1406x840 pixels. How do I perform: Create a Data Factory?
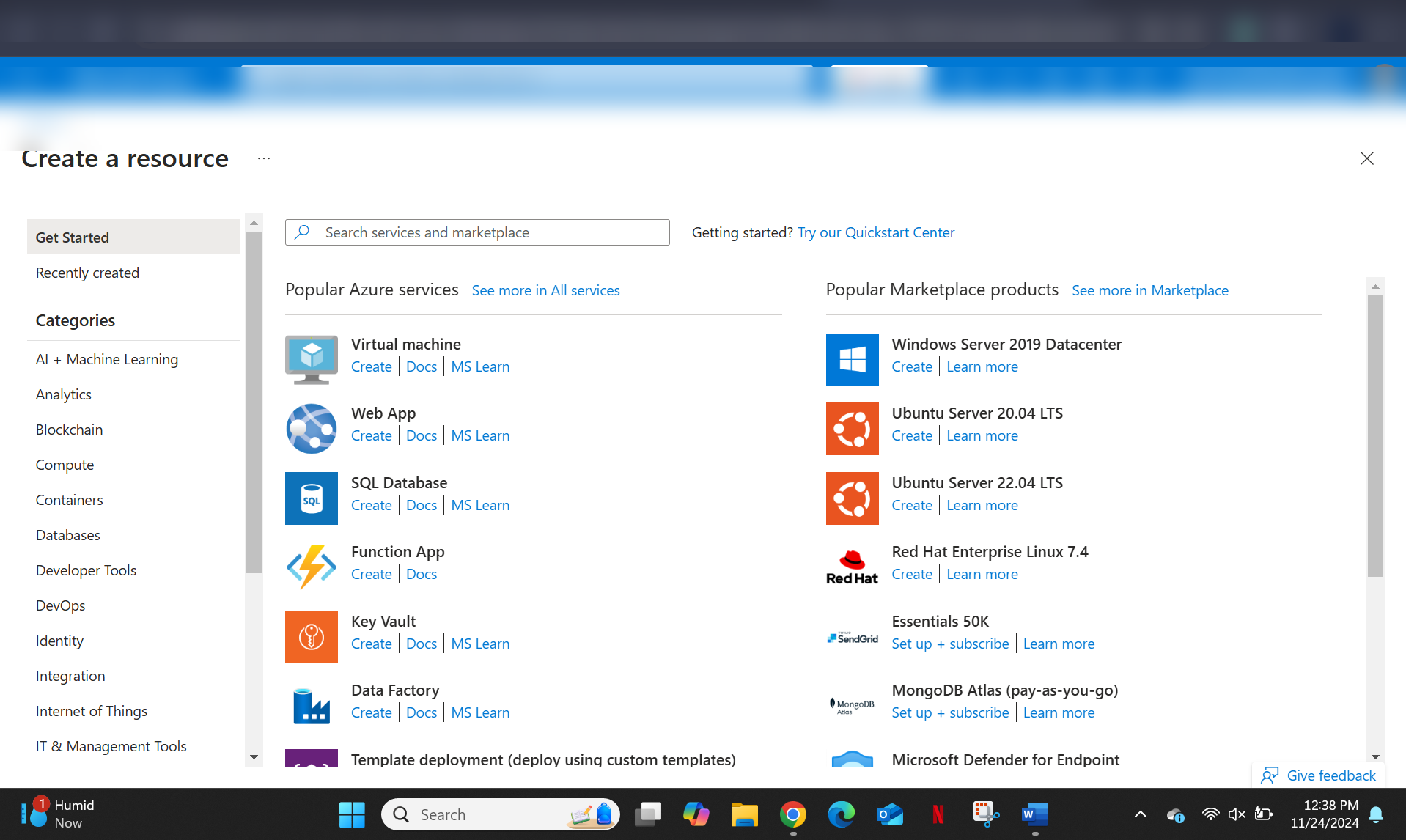point(372,712)
